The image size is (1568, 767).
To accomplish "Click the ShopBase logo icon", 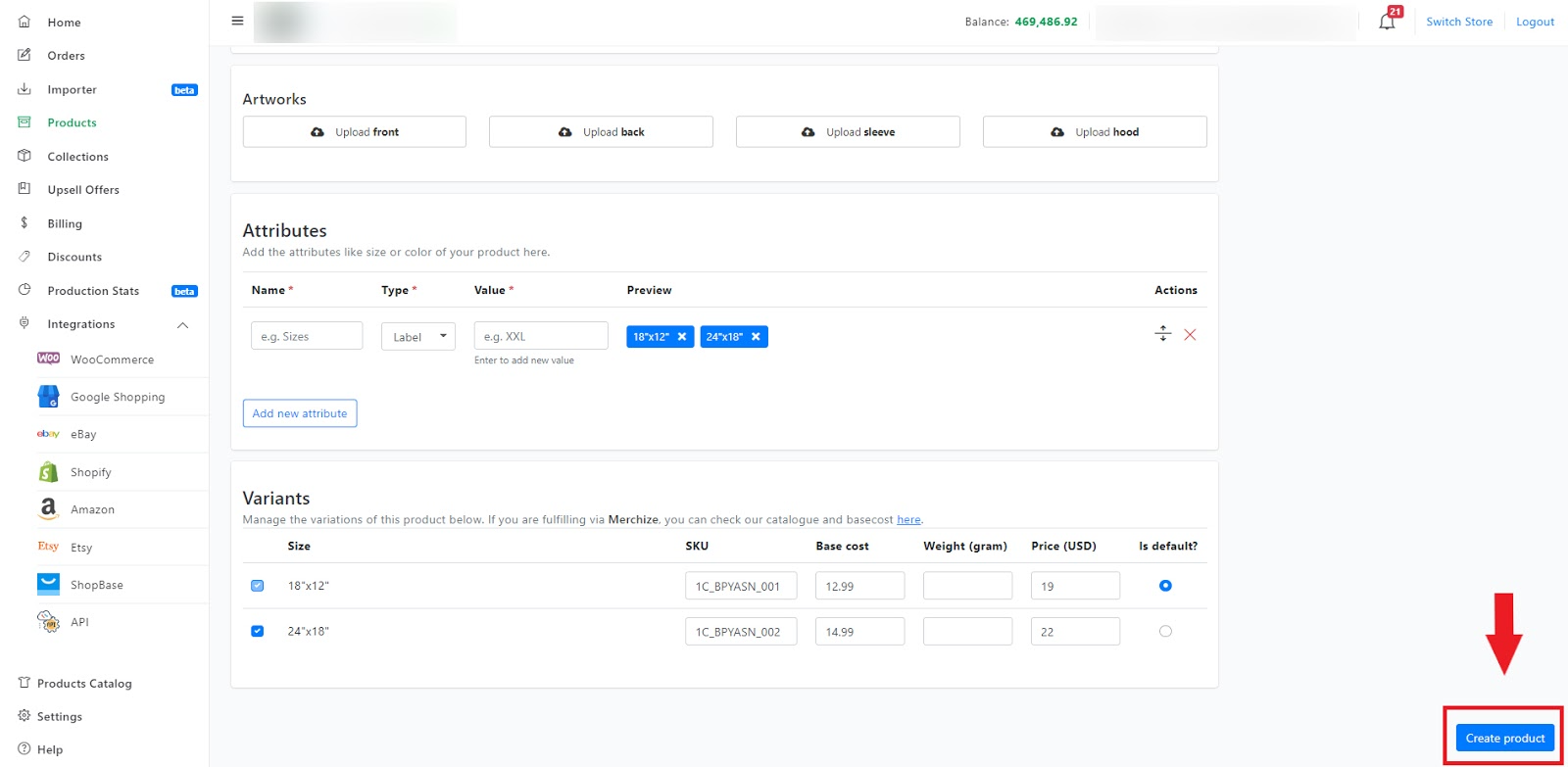I will click(x=48, y=584).
